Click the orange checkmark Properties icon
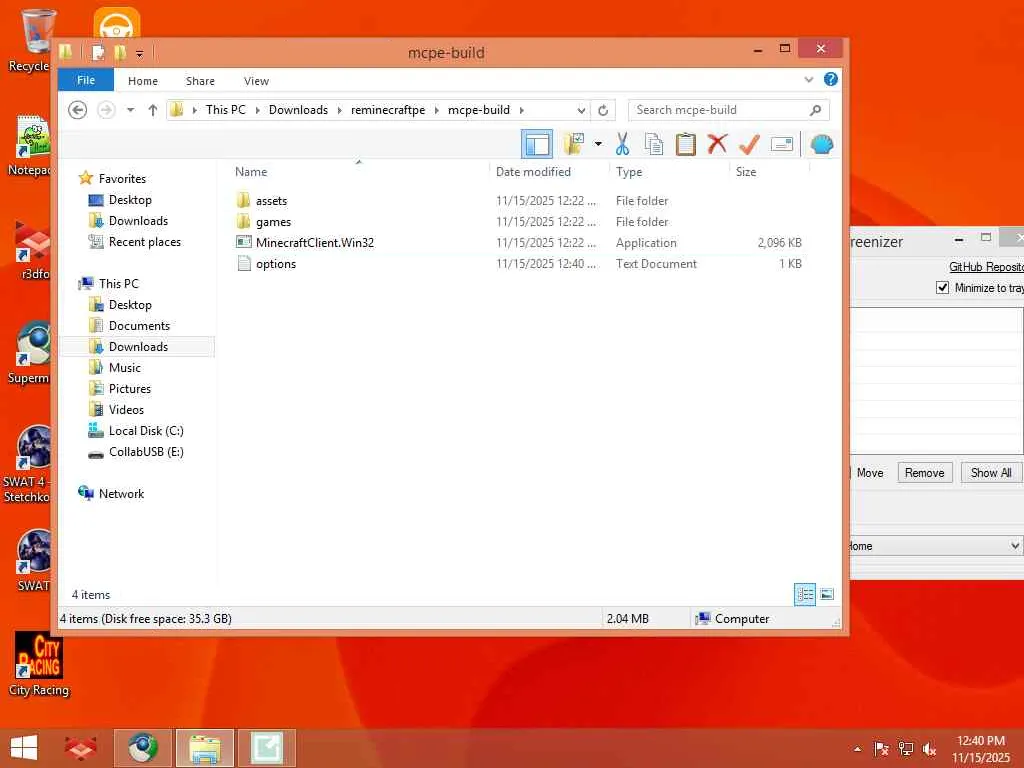This screenshot has height=768, width=1024. click(749, 144)
